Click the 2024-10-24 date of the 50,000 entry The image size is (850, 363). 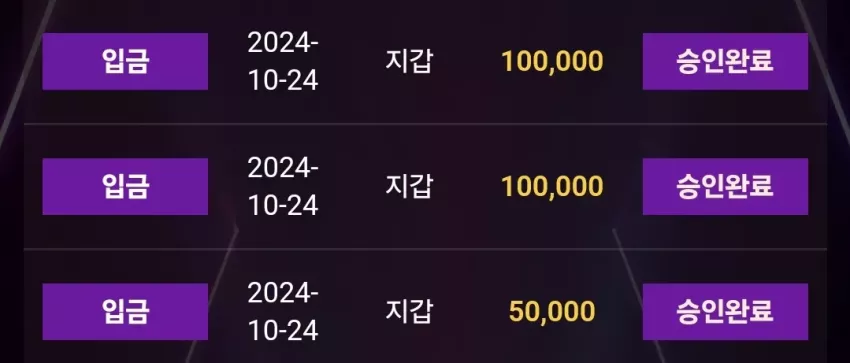(283, 312)
